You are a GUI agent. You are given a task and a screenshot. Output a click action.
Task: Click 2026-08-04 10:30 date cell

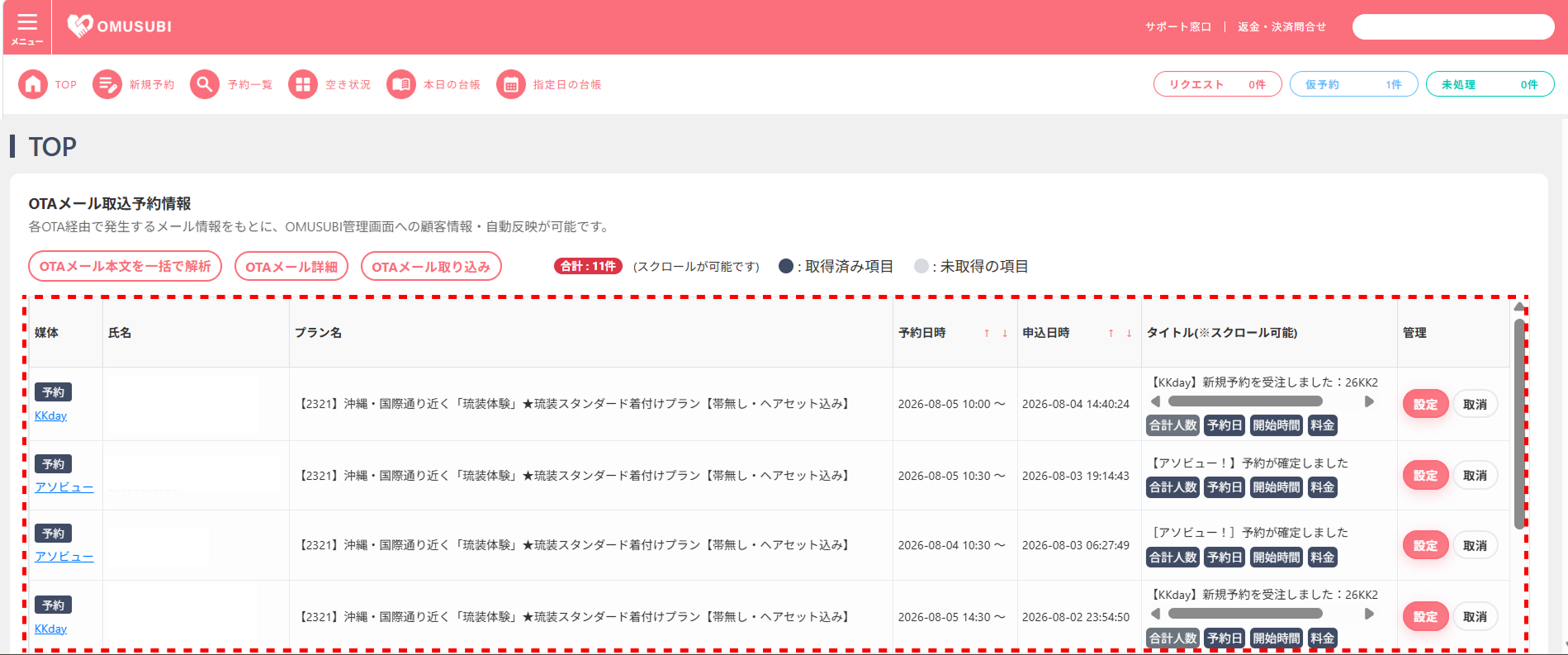point(951,545)
